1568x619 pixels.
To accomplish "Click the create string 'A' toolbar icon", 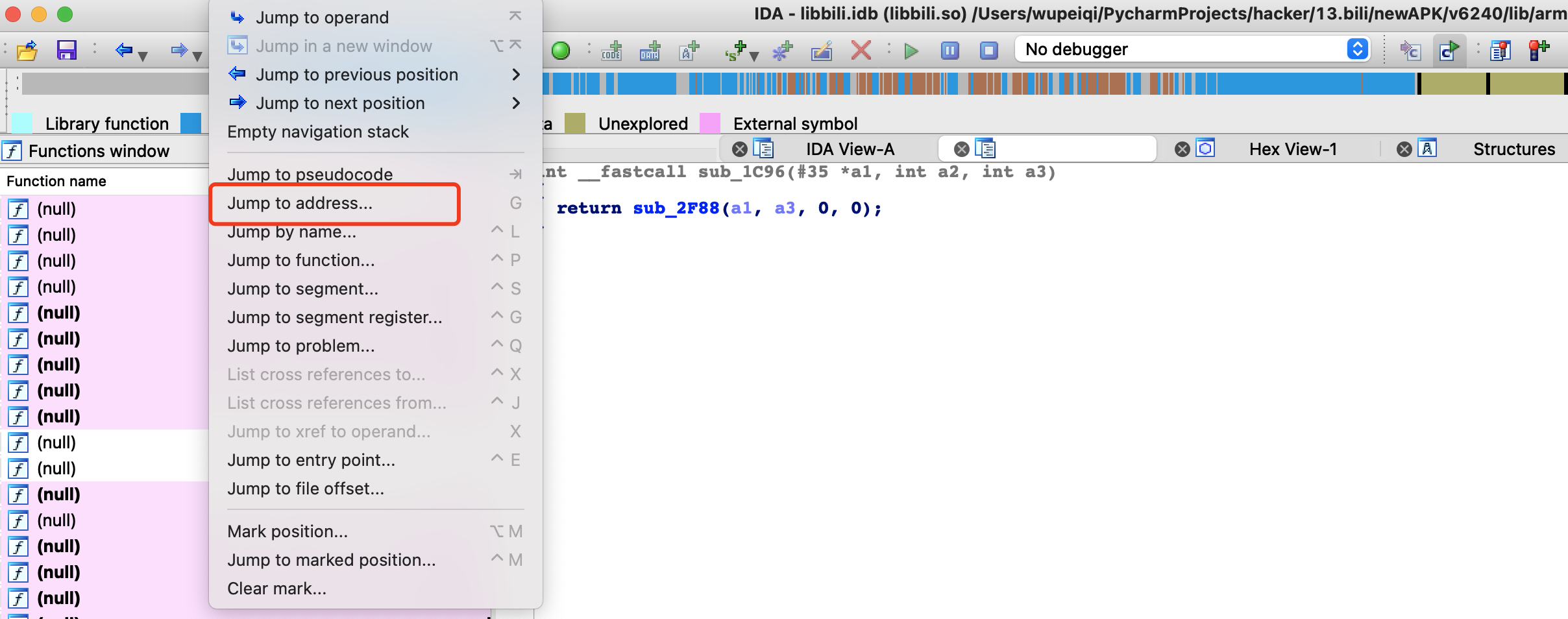I will pyautogui.click(x=689, y=50).
